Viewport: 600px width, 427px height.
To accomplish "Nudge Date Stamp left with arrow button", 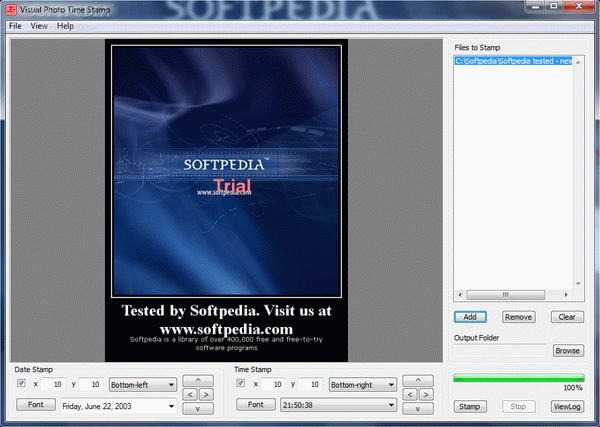I will tap(191, 394).
